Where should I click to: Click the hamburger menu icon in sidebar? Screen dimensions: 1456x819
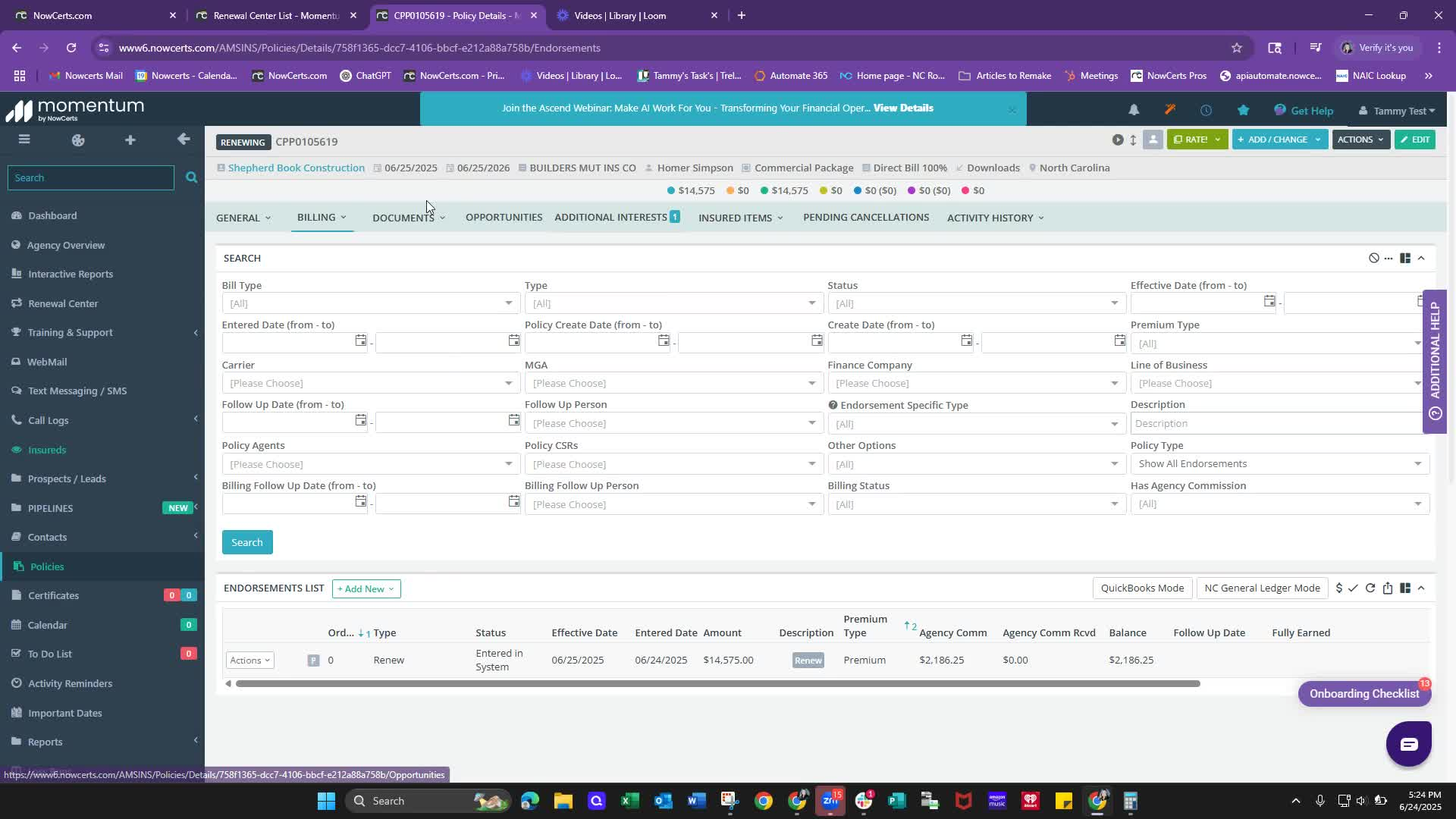point(24,140)
